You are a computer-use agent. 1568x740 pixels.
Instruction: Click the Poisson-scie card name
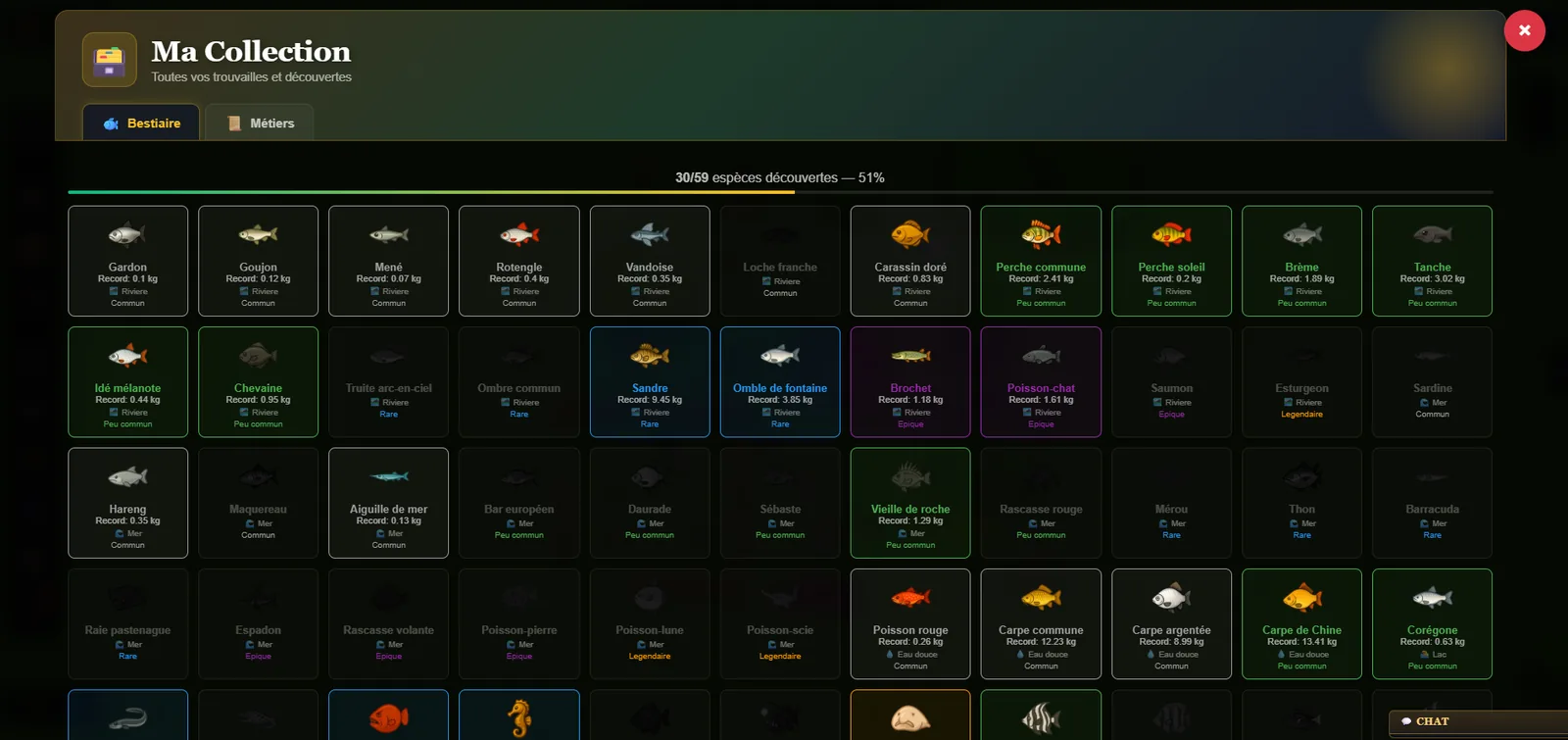point(780,630)
